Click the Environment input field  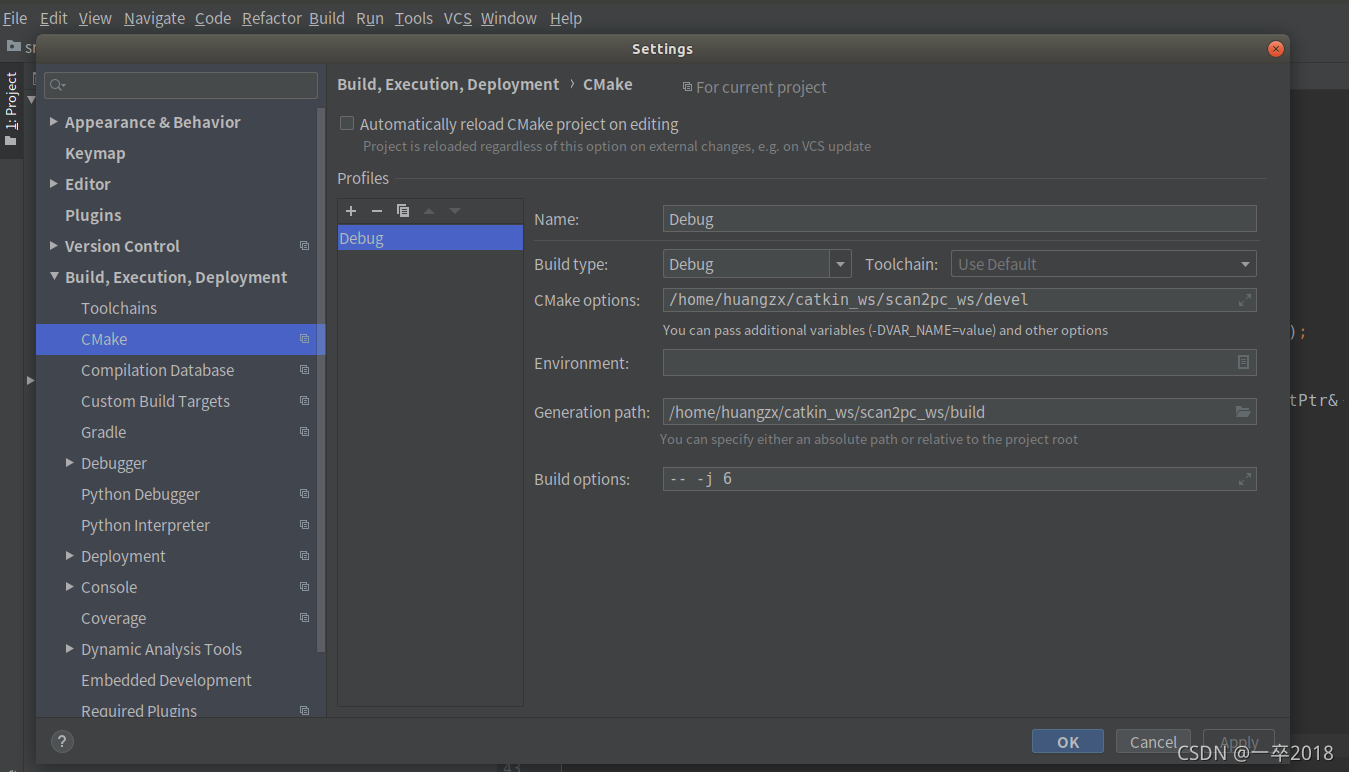959,362
